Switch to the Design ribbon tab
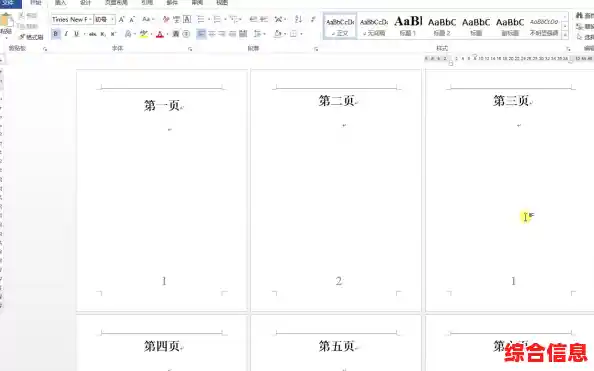This screenshot has width=594, height=371. (86, 3)
